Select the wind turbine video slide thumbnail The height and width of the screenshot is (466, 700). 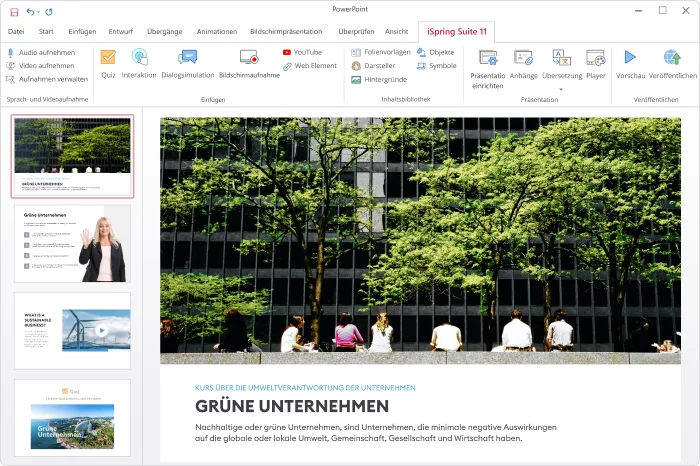tap(72, 331)
